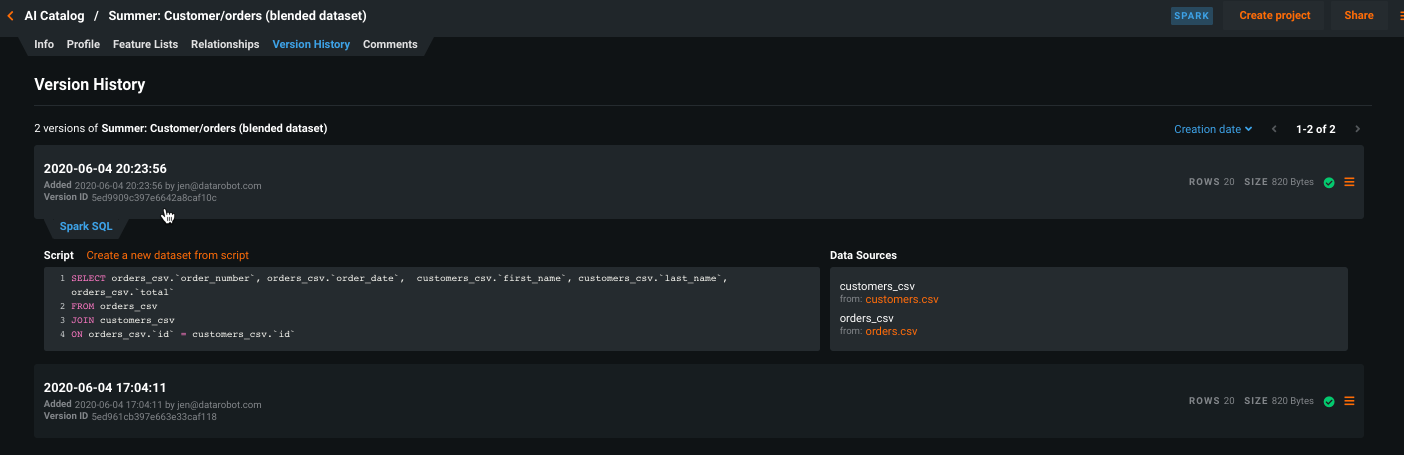Click the back arrow beside AI Catalog
Viewport: 1404px width, 455px height.
pyautogui.click(x=10, y=16)
